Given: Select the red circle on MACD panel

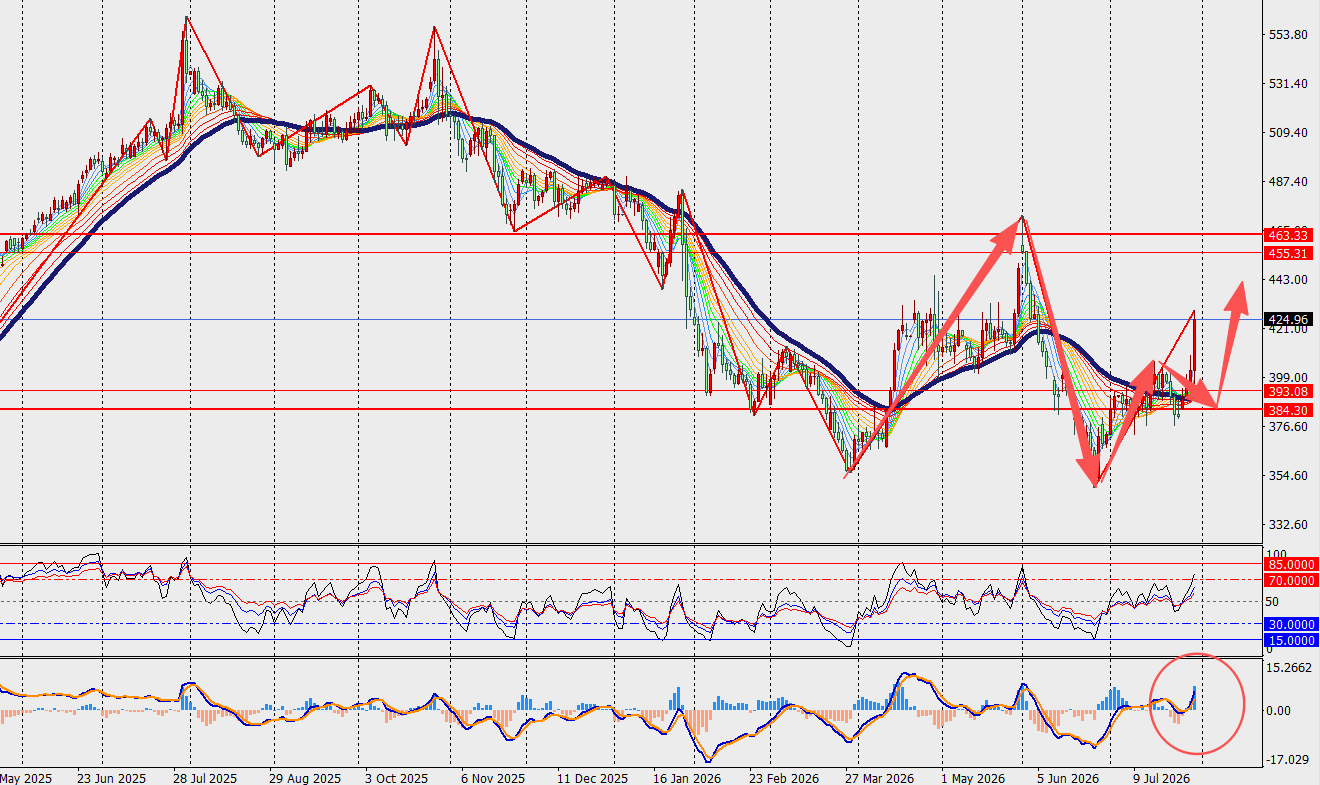Looking at the screenshot, I should 1197,704.
